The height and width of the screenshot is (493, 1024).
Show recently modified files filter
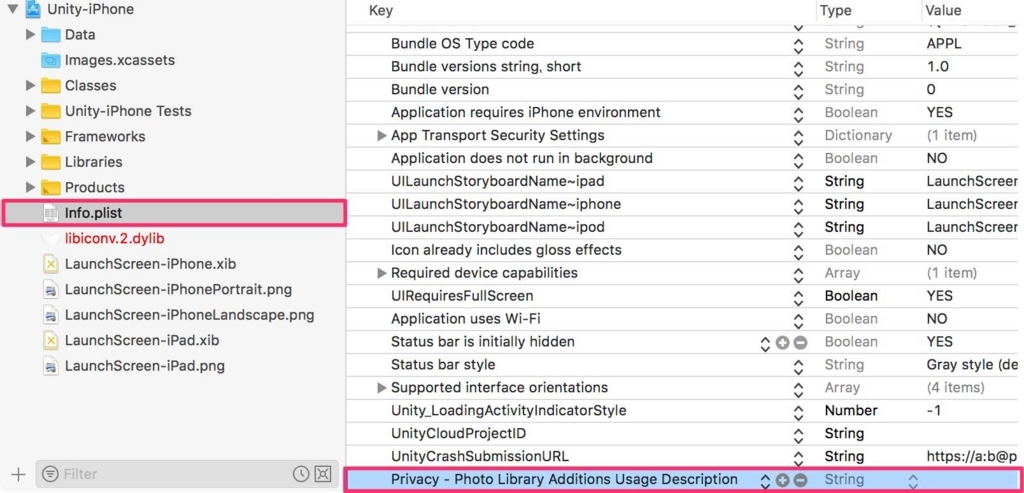click(x=300, y=474)
